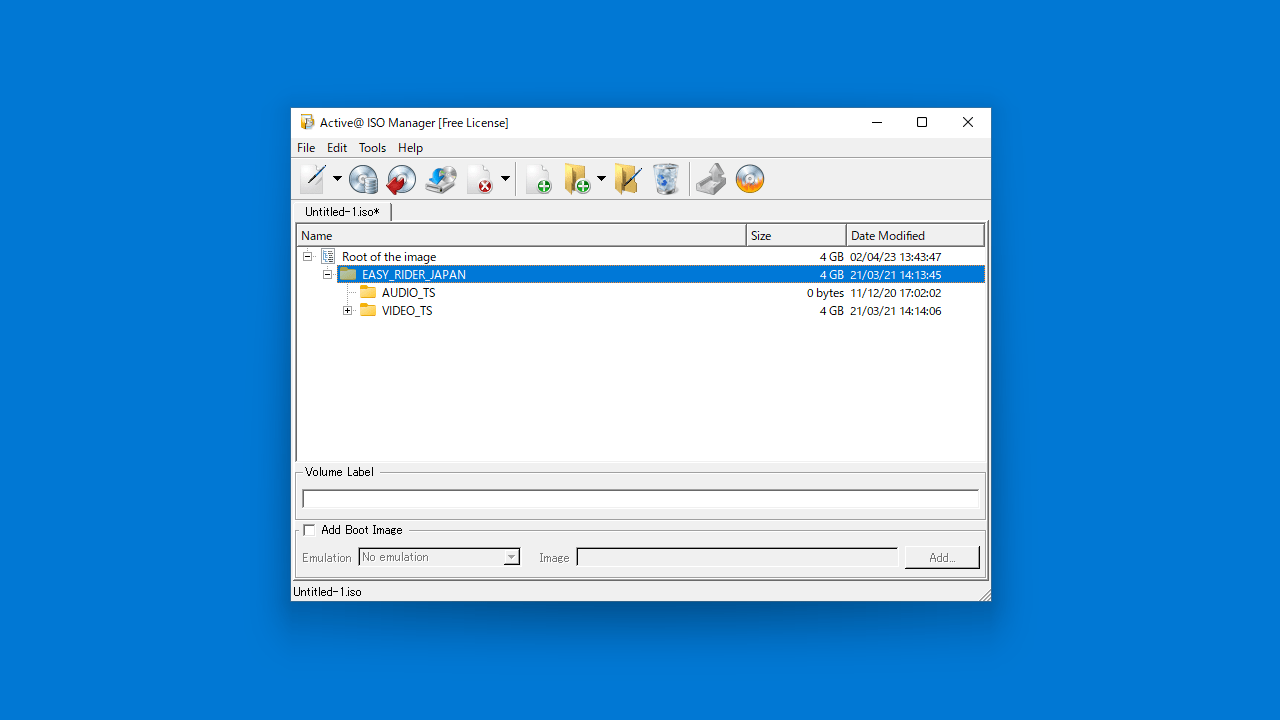Collapse the EASY_RIDER_JAPAN folder node
This screenshot has height=720, width=1280.
pos(328,275)
